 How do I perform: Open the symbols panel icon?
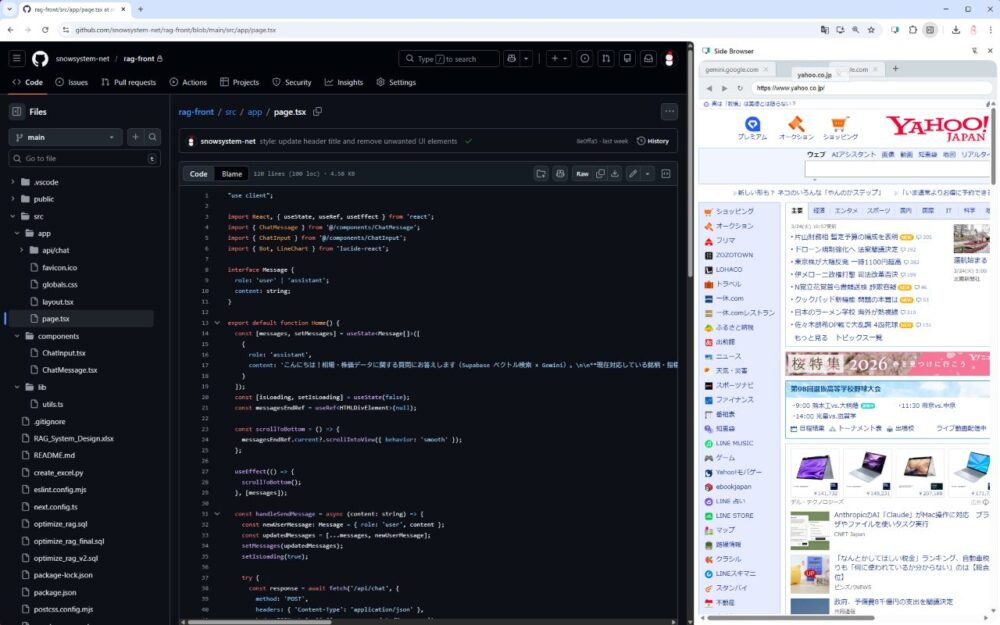click(666, 174)
